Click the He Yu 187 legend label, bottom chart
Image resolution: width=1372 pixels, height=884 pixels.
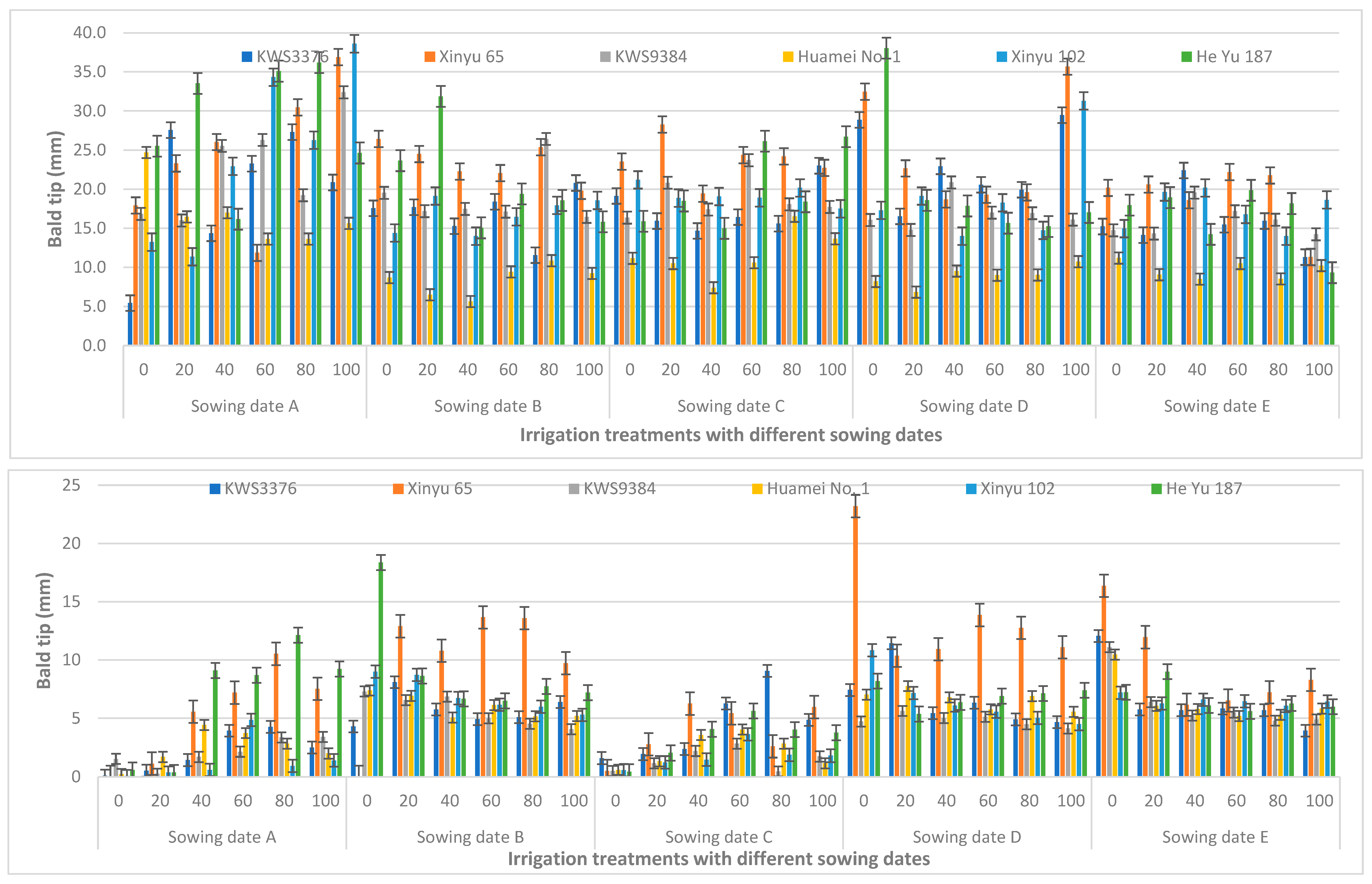(x=1204, y=488)
